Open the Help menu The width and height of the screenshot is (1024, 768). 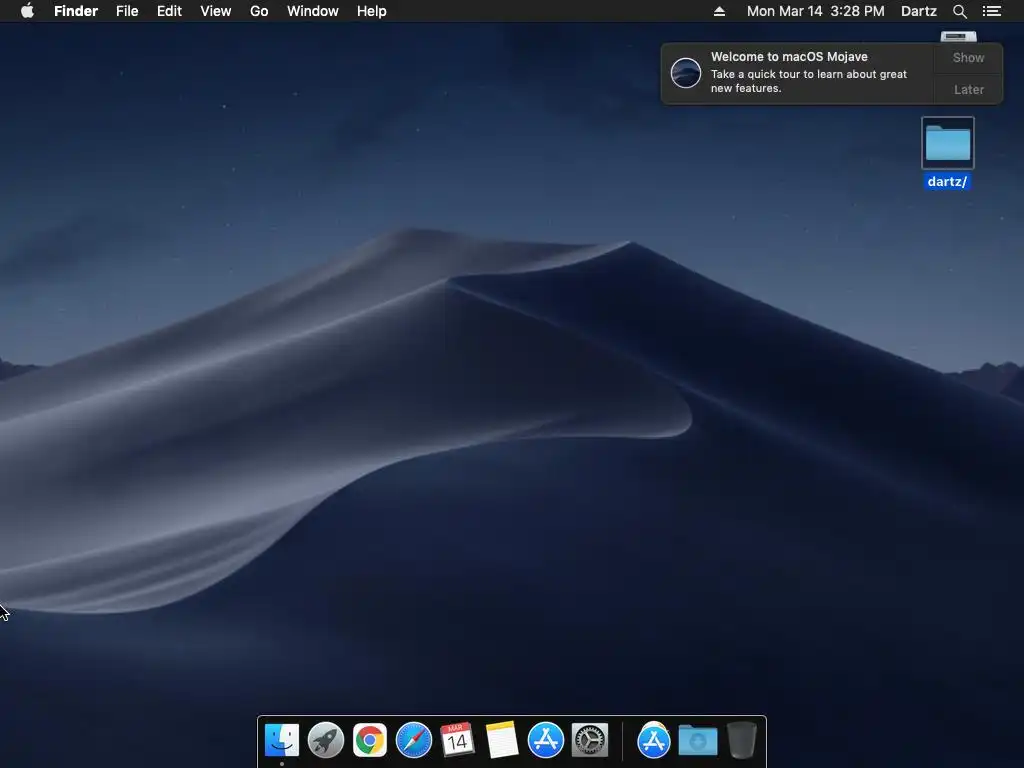(x=372, y=11)
